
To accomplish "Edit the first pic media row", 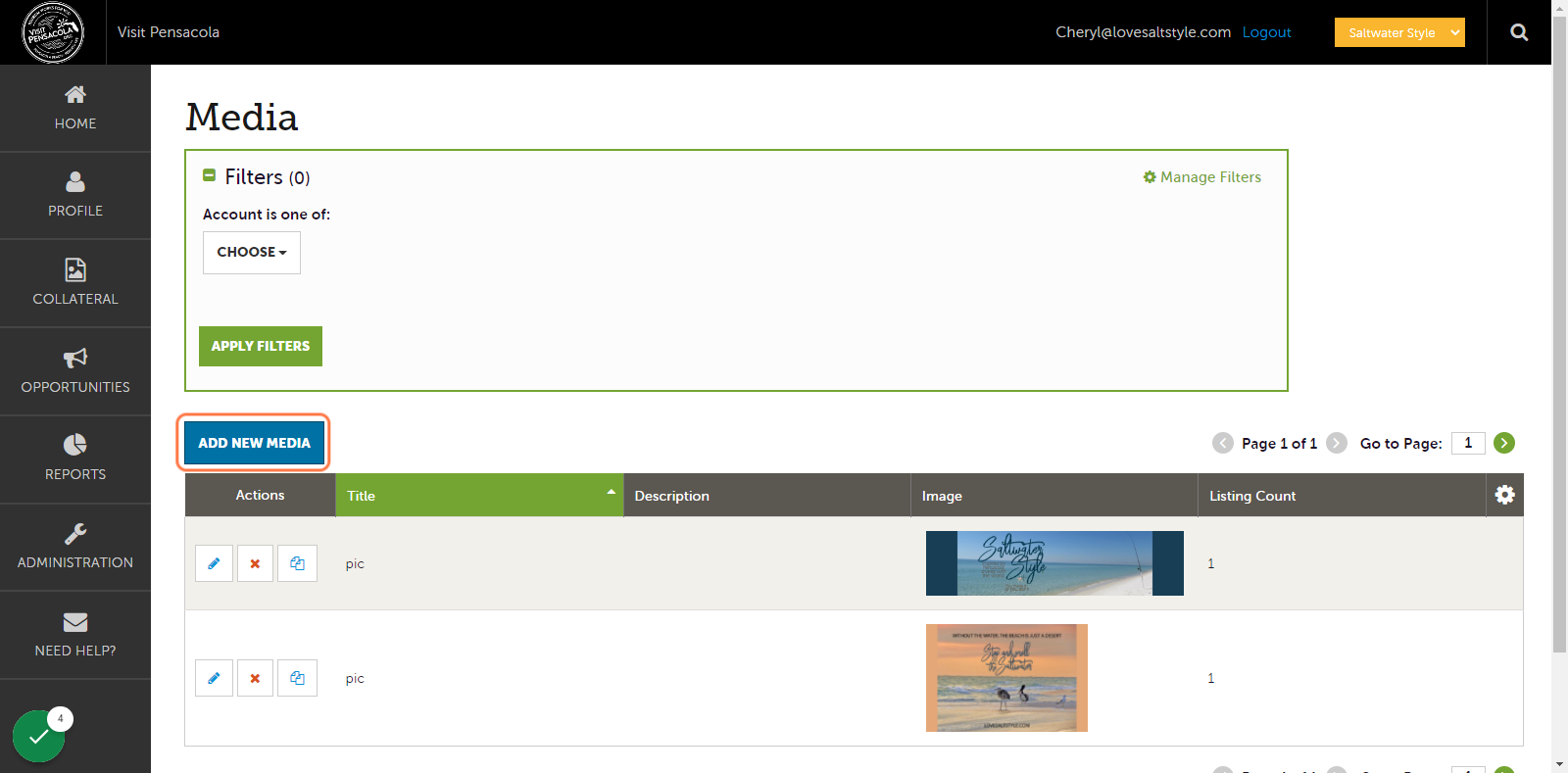I will click(x=214, y=563).
